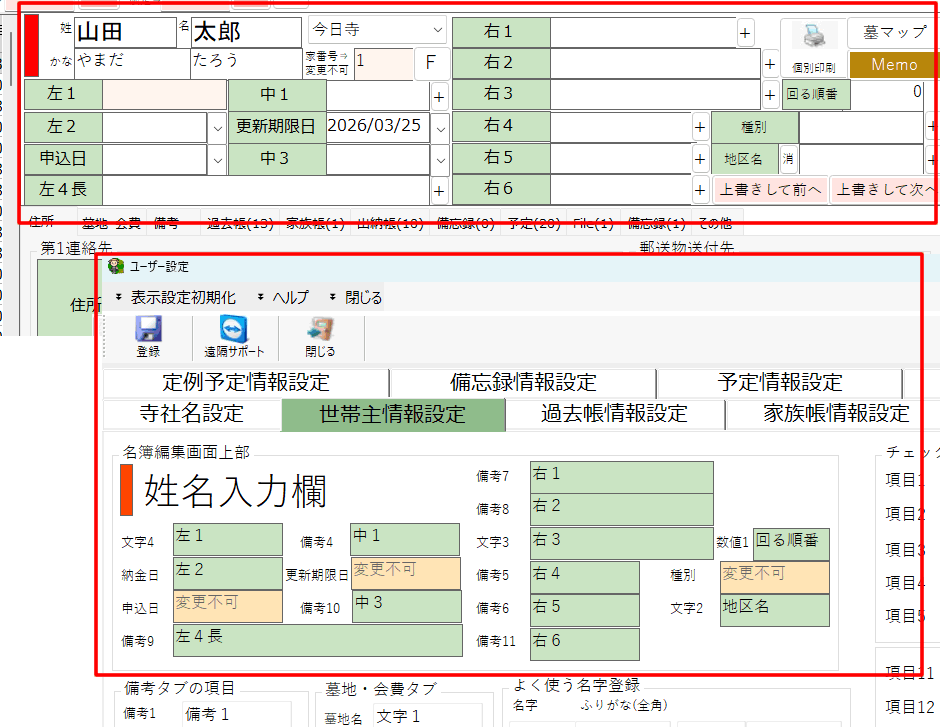Click the red color bar beside 姓名入力欄

[x=126, y=489]
